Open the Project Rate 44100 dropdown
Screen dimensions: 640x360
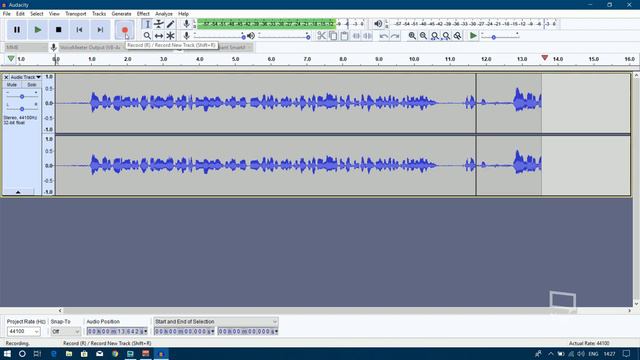point(23,331)
